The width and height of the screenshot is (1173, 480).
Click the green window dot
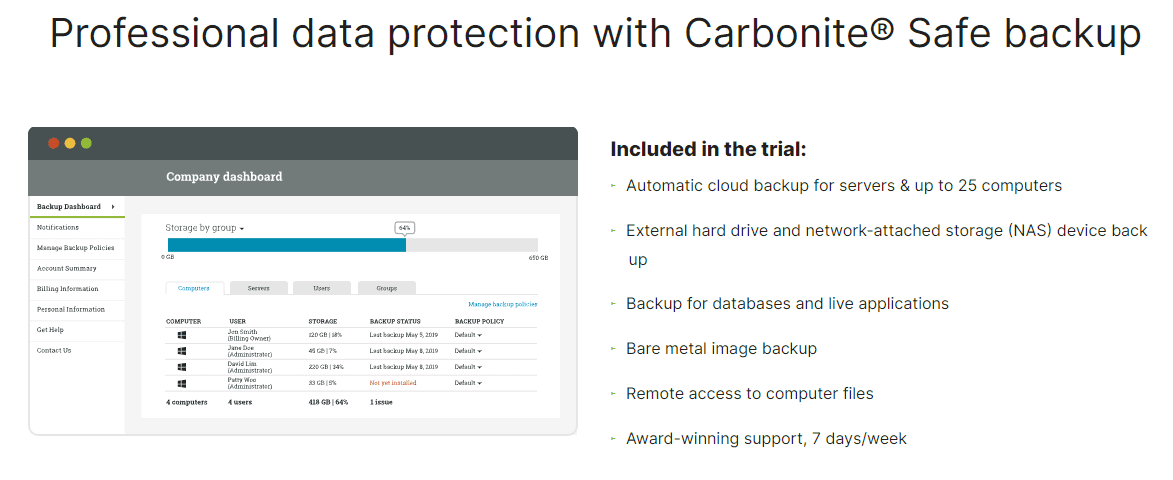86,143
